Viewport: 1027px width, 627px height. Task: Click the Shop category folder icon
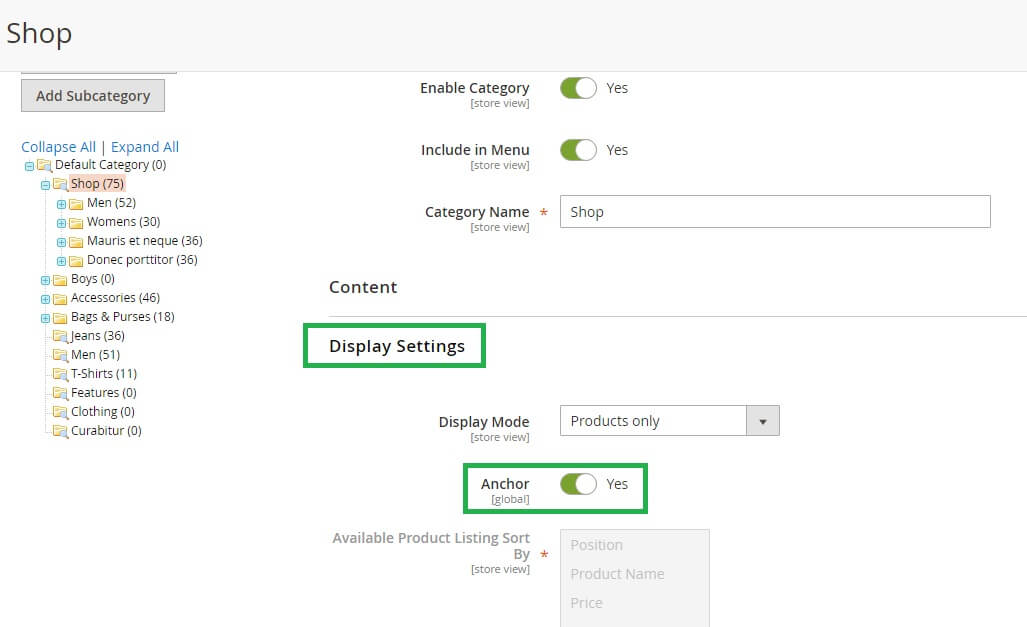[60, 184]
